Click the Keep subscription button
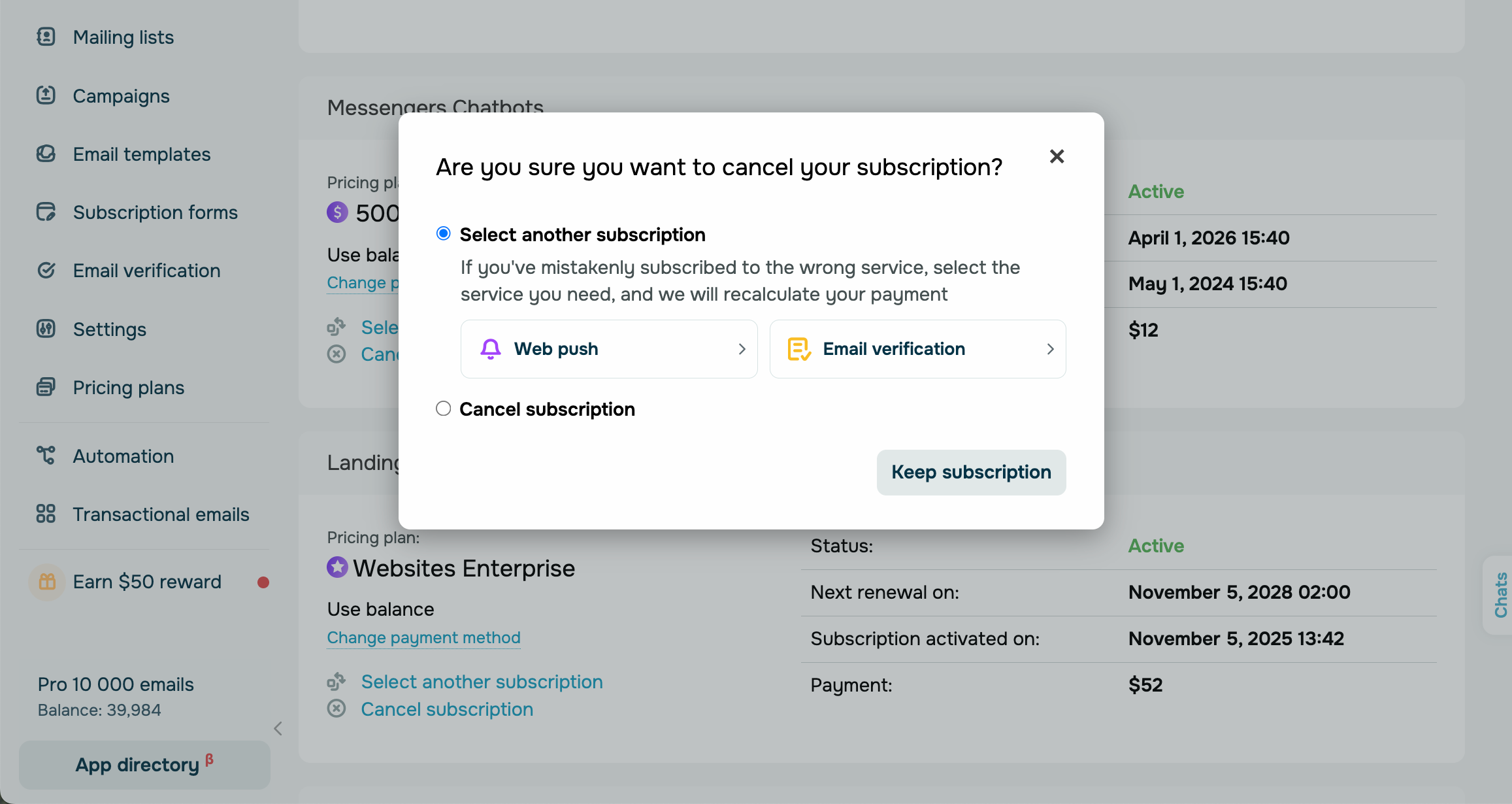The image size is (1512, 804). point(971,472)
